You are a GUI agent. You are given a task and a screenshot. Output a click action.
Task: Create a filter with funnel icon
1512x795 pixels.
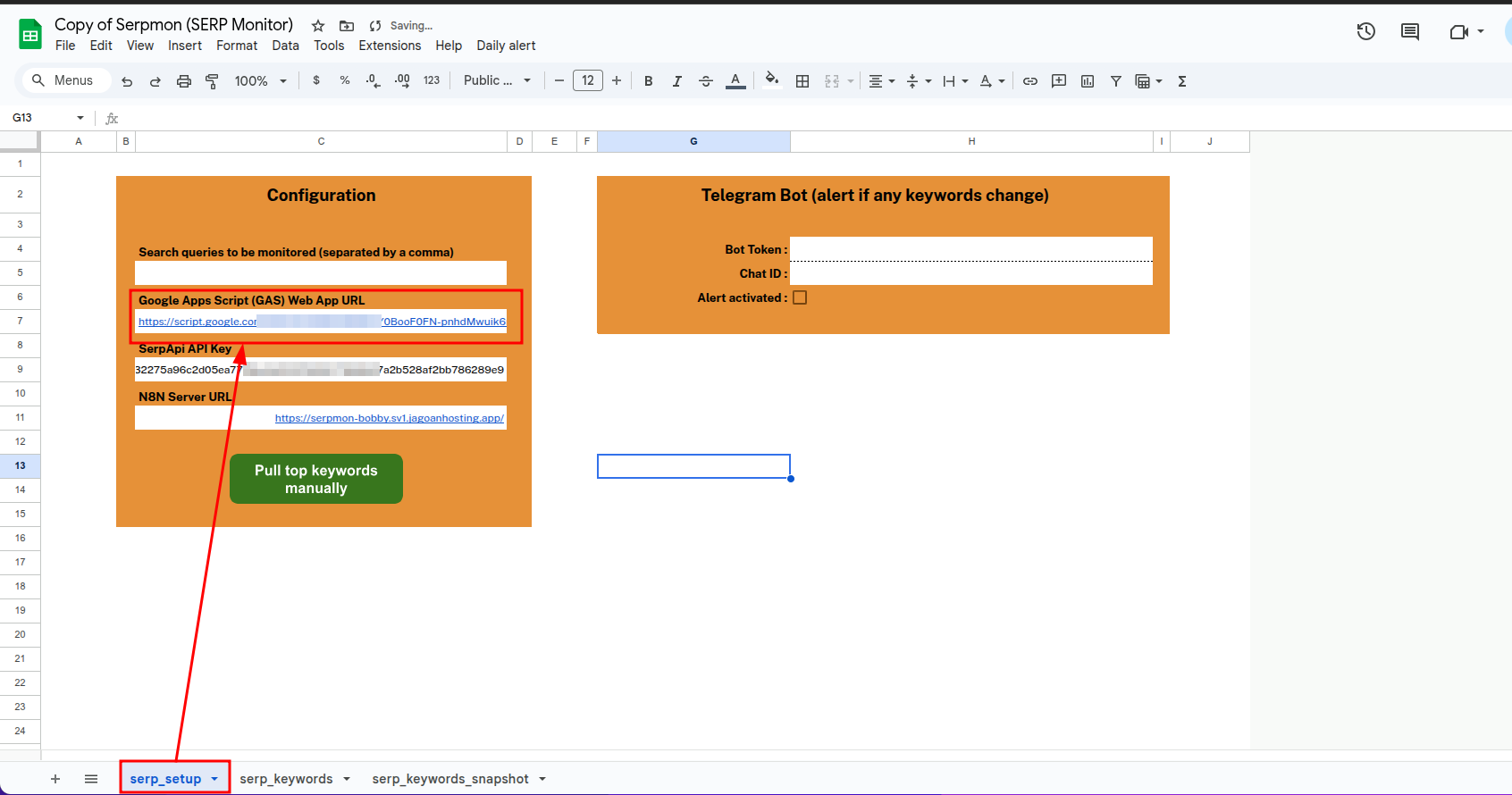pyautogui.click(x=1115, y=81)
